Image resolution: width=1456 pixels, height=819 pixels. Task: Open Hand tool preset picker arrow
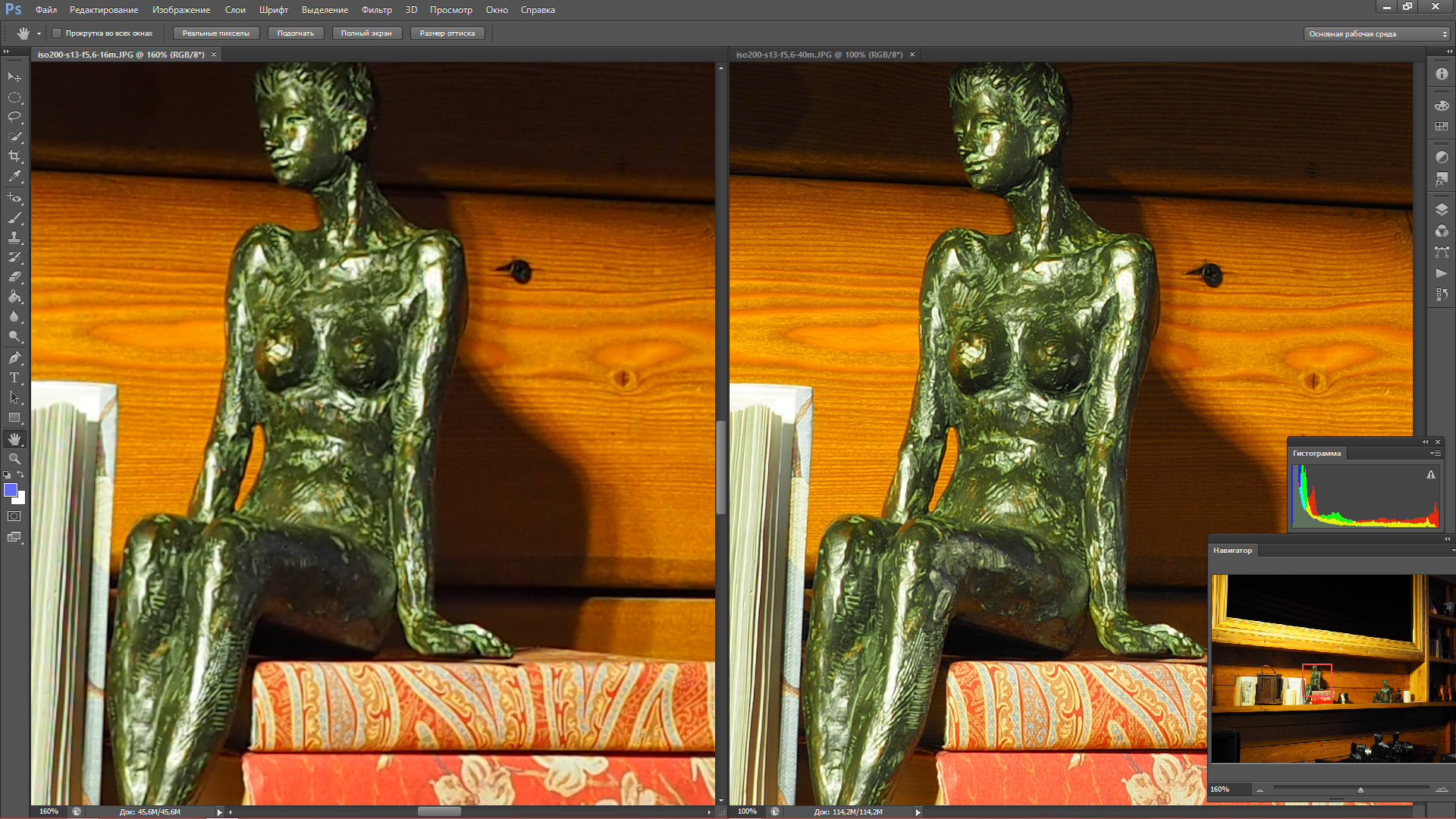tap(39, 33)
